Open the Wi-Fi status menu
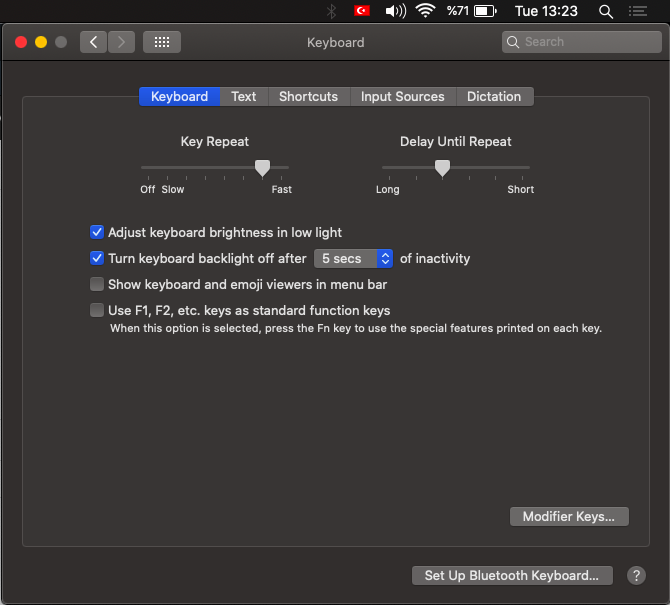The image size is (670, 605). click(x=425, y=11)
